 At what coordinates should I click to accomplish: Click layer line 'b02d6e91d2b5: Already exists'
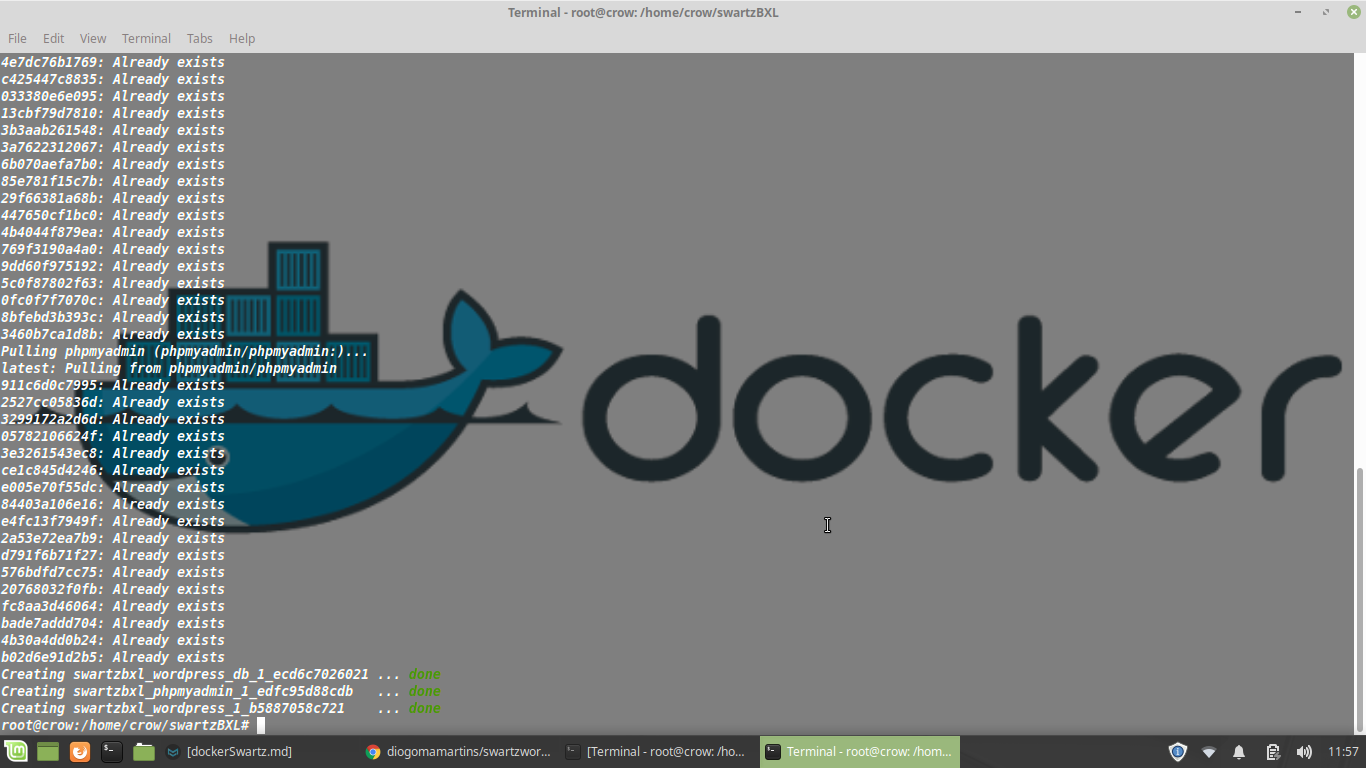coord(113,657)
